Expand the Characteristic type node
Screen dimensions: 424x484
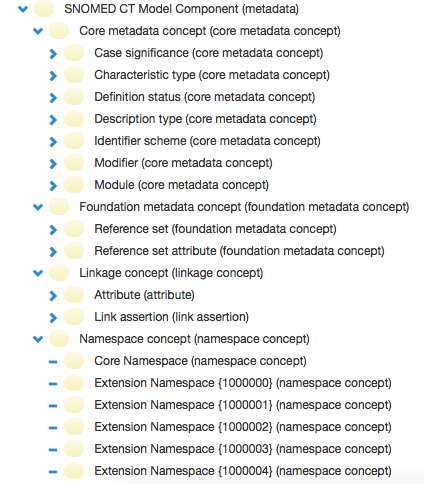point(53,76)
